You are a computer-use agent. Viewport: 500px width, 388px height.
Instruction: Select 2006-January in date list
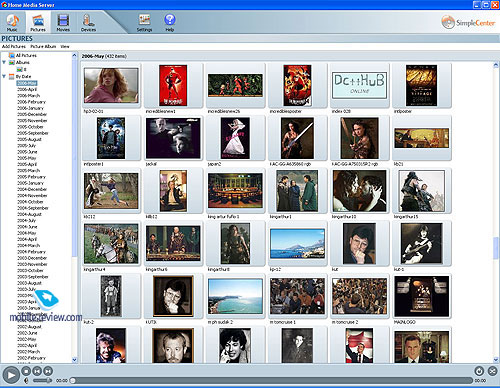pyautogui.click(x=30, y=108)
